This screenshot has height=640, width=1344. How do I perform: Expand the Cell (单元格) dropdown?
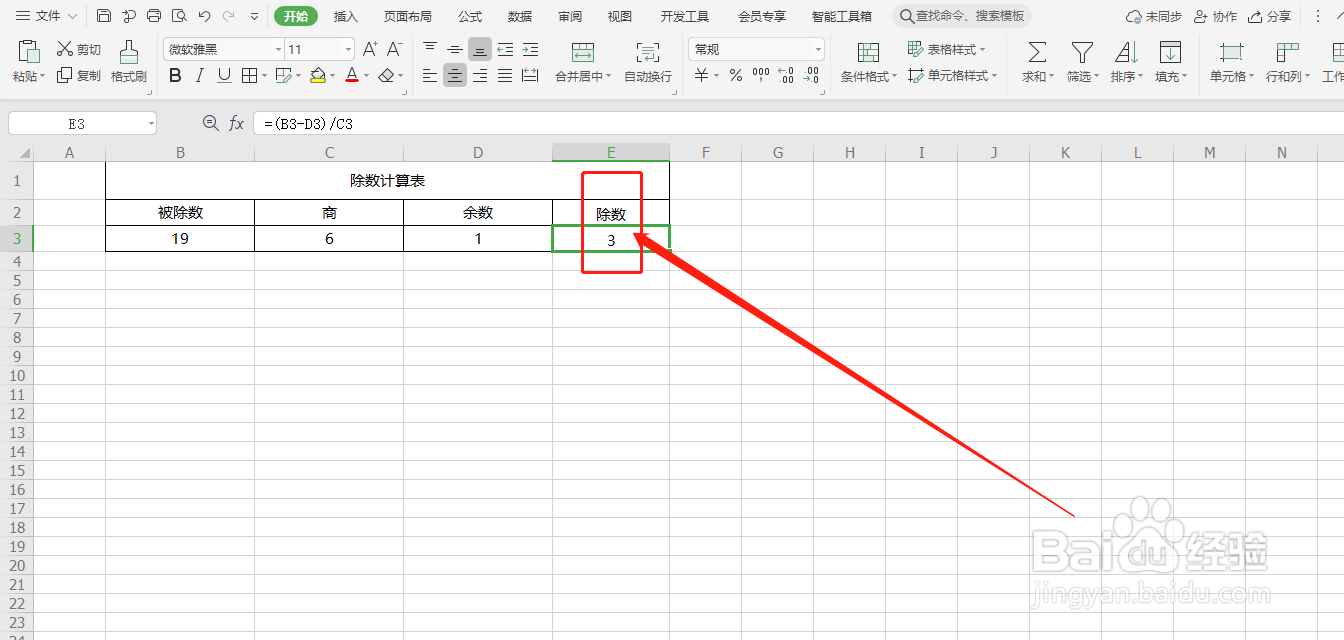click(1249, 77)
